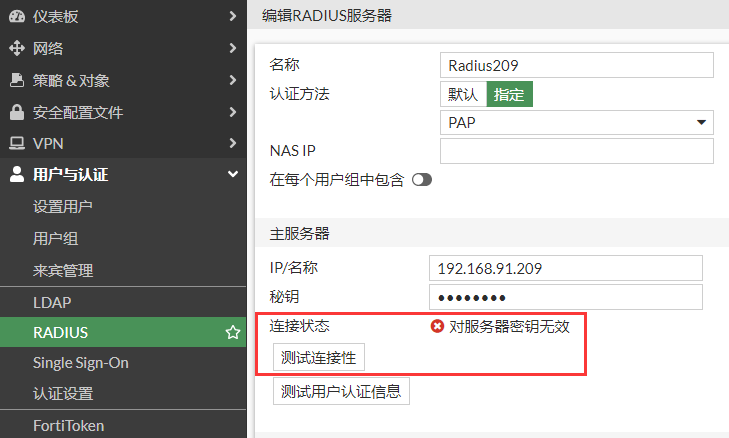
Task: Click the RADIUS favorite star icon
Action: [x=232, y=332]
